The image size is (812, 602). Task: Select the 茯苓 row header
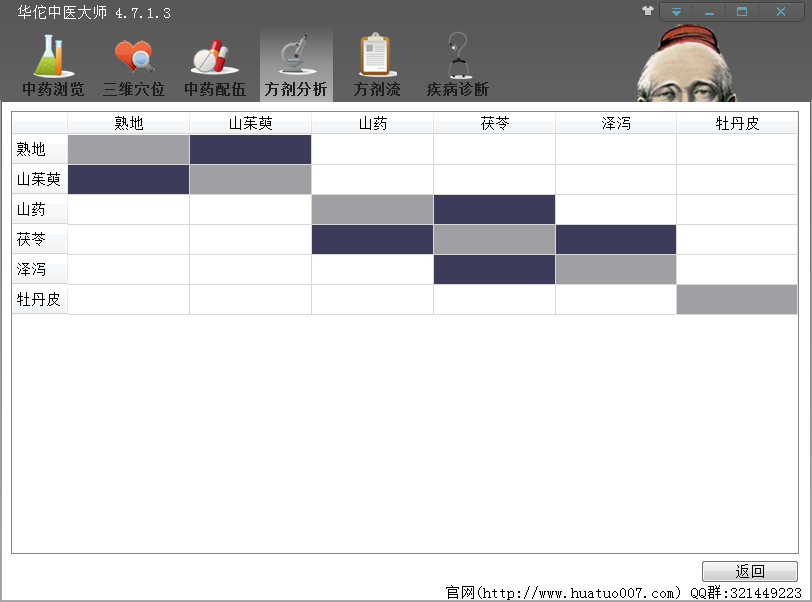point(40,239)
